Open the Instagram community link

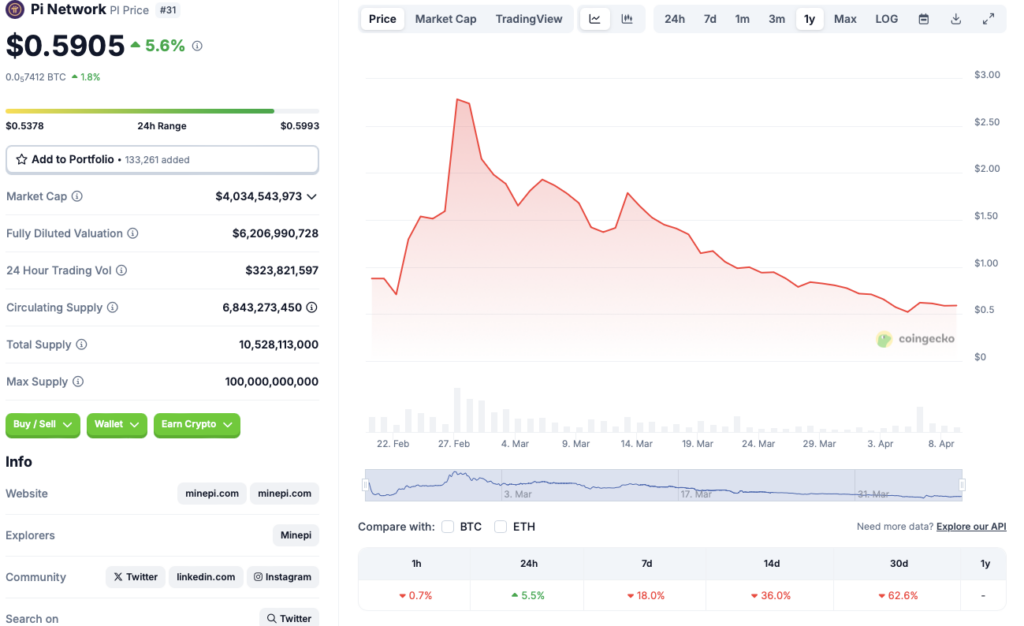283,577
